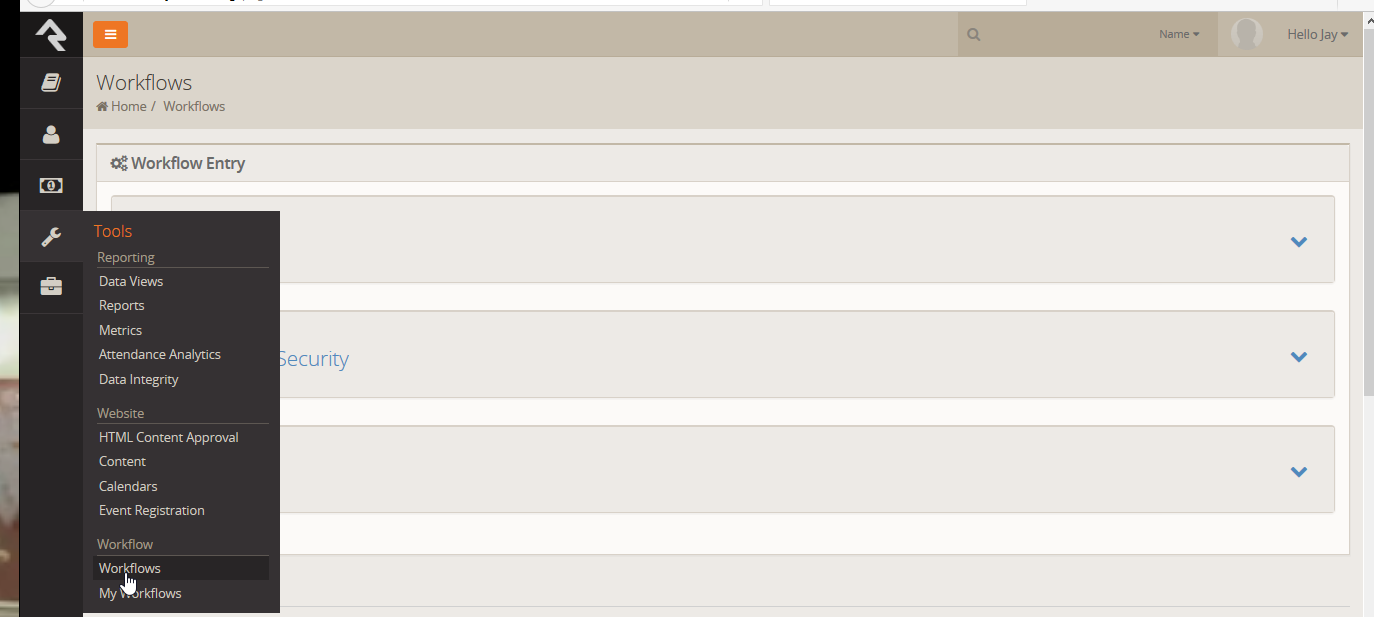Expand the first workflow category chevron
The width and height of the screenshot is (1374, 617).
click(x=1299, y=241)
